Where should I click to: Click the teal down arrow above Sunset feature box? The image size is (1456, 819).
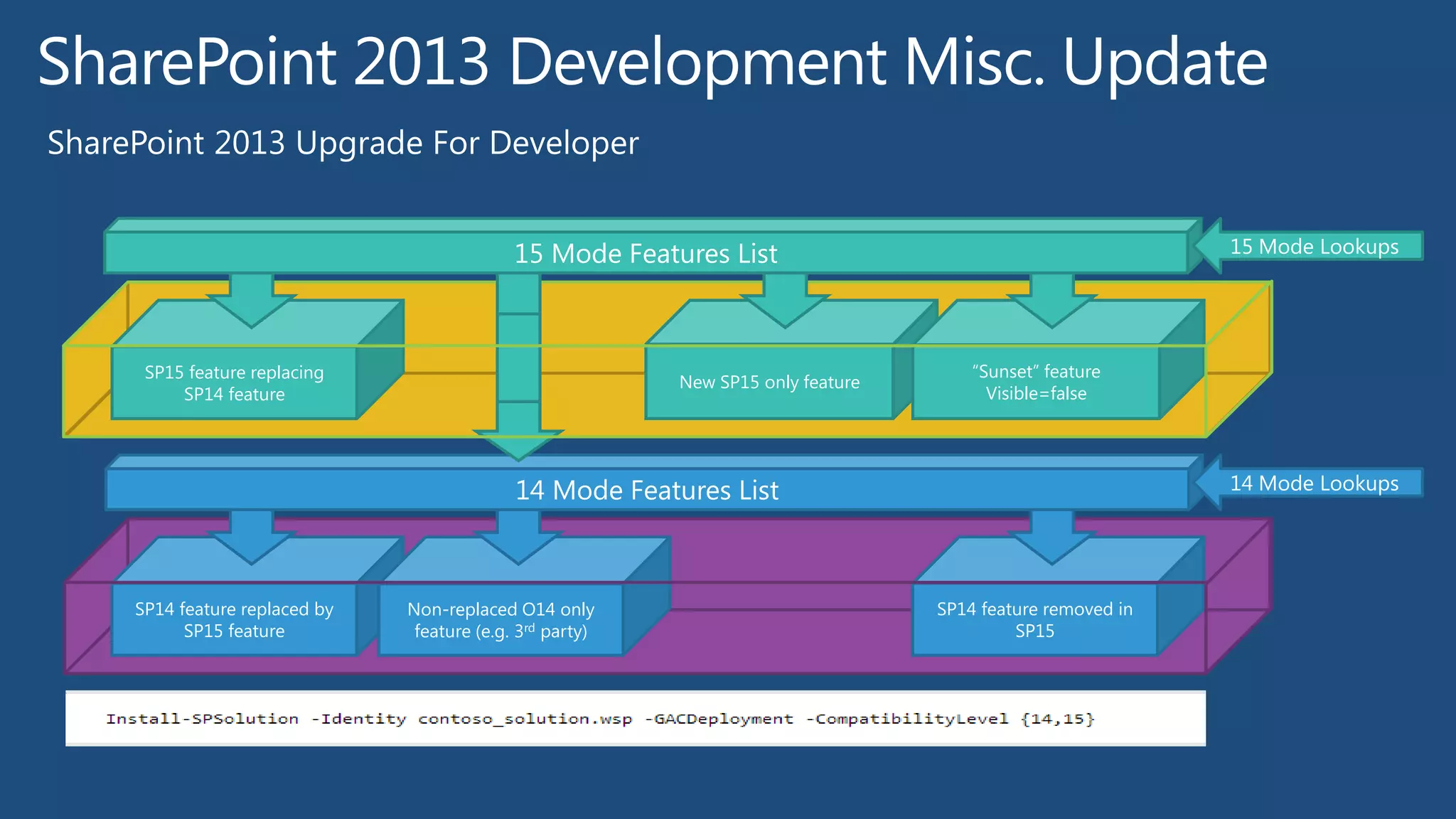click(1051, 299)
